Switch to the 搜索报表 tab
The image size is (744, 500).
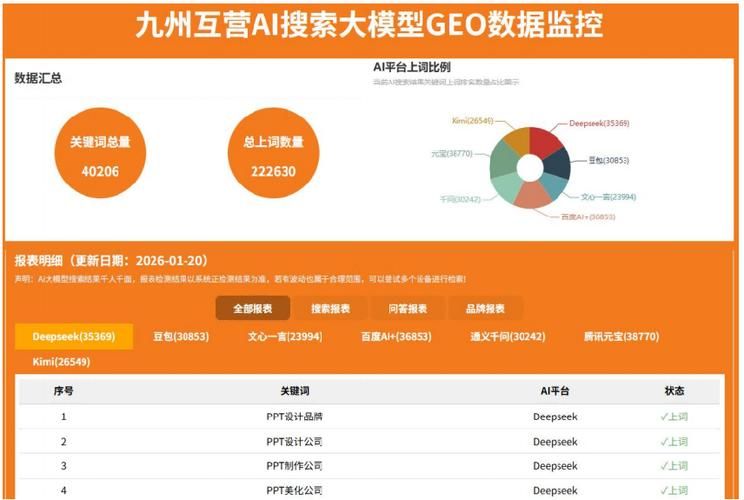click(330, 309)
